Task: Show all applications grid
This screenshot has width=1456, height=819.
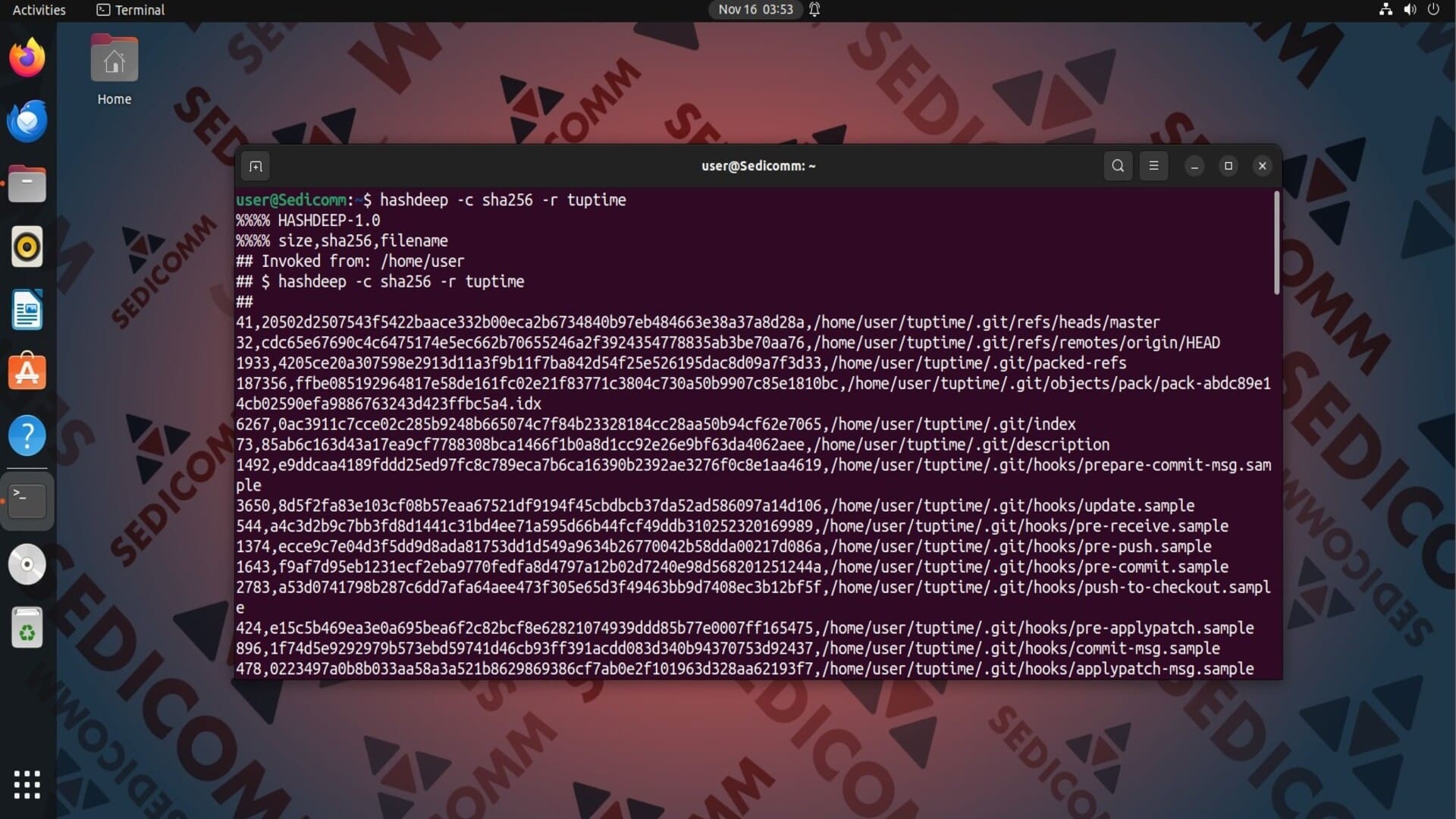Action: coord(27,785)
